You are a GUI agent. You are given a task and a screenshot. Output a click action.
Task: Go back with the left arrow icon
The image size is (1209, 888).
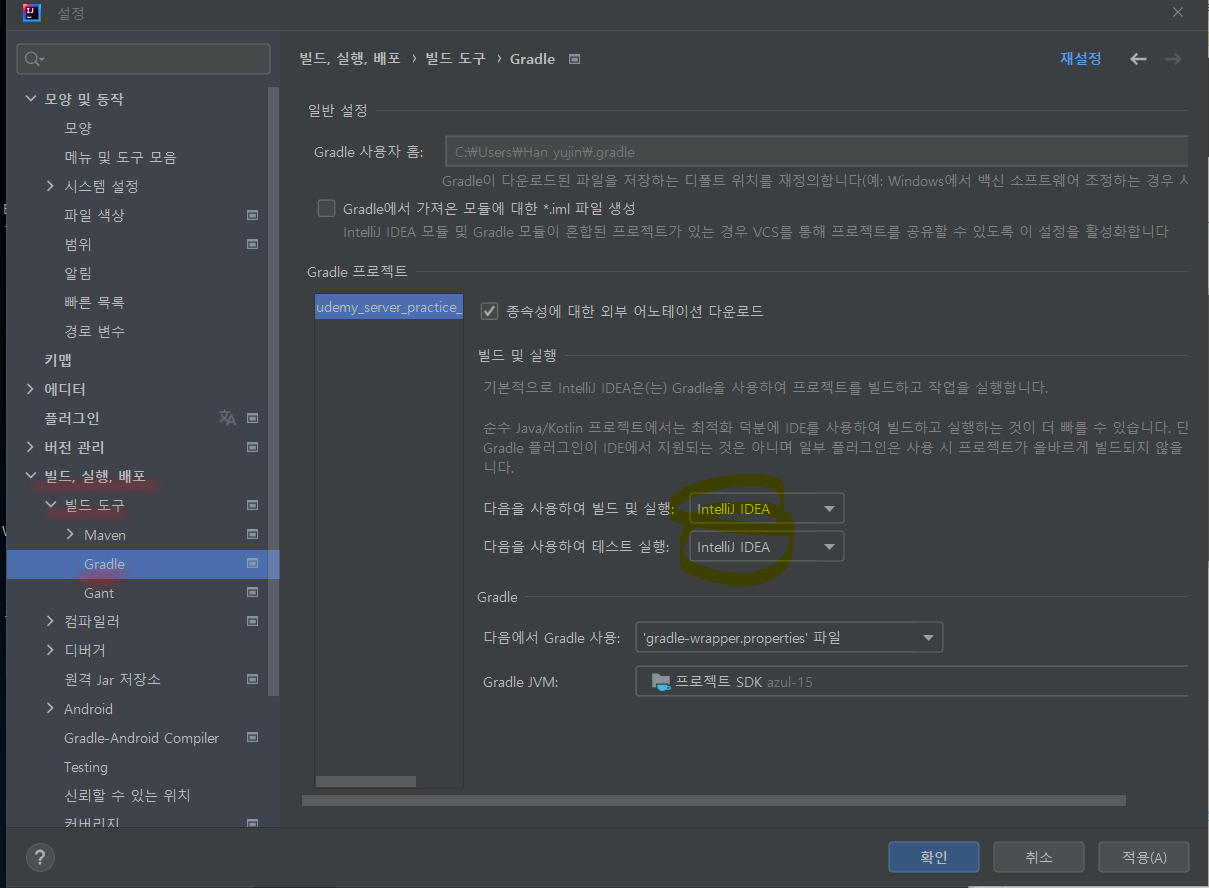1138,59
